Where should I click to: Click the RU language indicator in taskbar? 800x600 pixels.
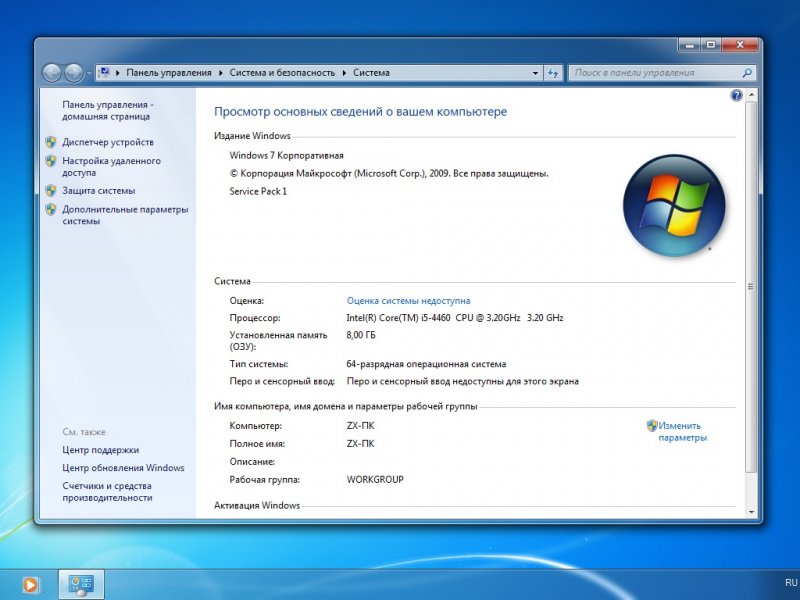click(791, 582)
